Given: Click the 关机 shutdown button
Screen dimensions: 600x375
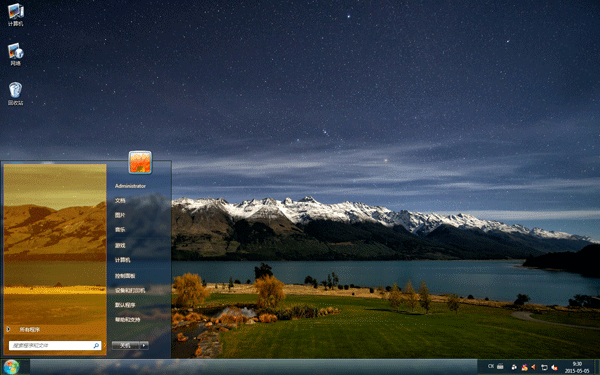Looking at the screenshot, I should (126, 346).
